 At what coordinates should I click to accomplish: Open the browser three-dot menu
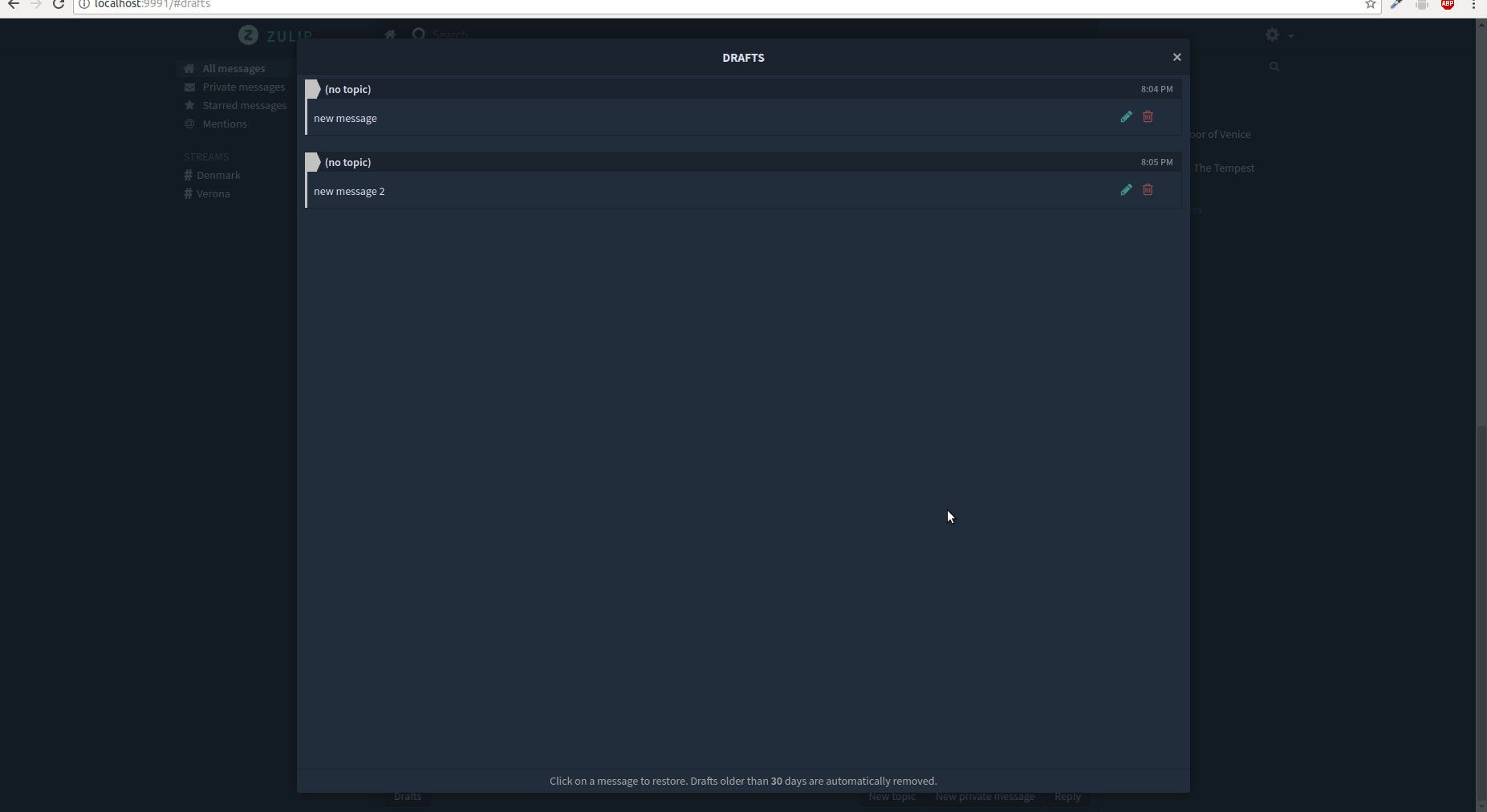tap(1474, 5)
